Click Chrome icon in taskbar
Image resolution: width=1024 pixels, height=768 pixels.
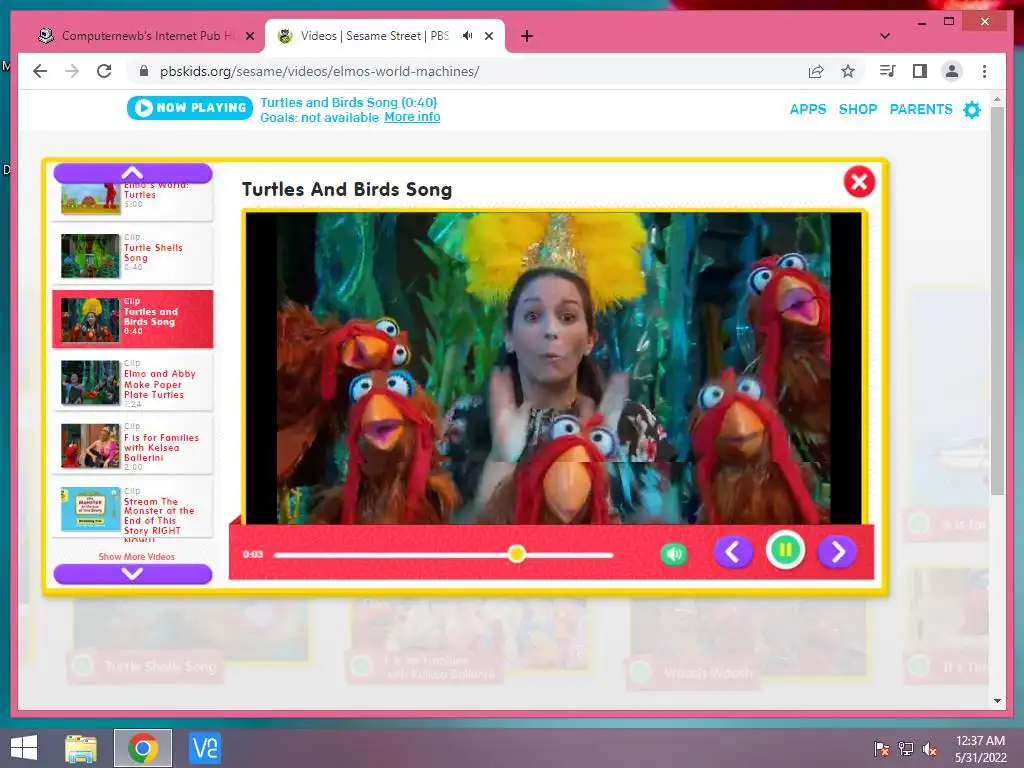coord(143,748)
